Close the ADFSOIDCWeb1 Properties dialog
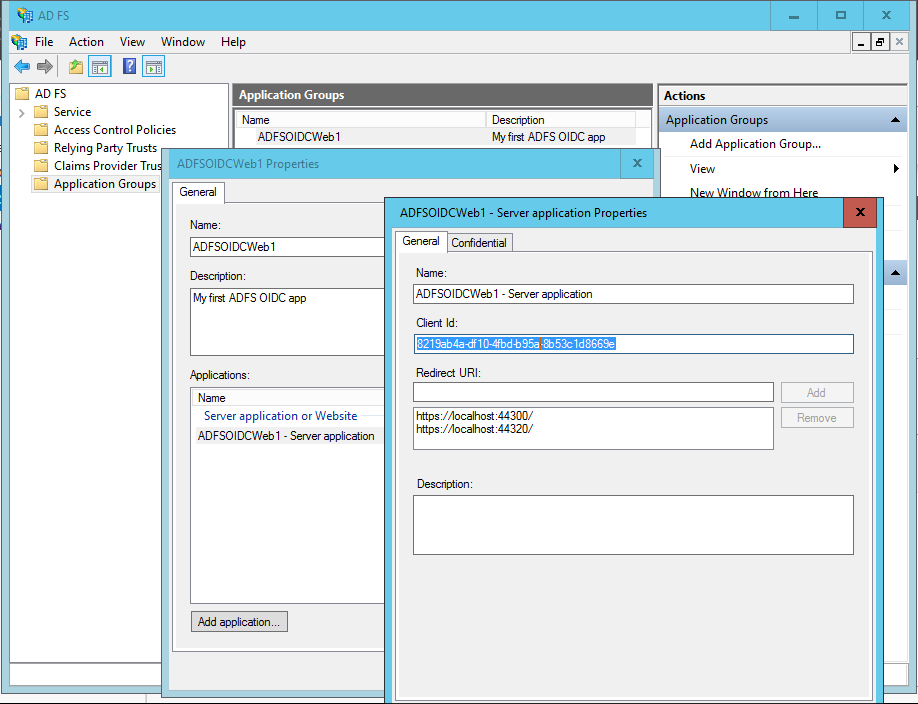The image size is (918, 704). pos(638,163)
